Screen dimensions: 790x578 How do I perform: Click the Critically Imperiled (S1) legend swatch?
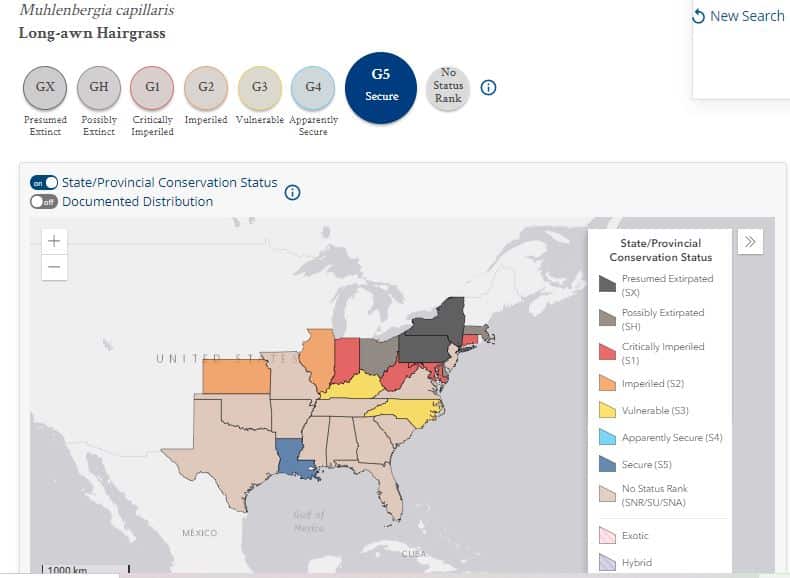pyautogui.click(x=607, y=352)
